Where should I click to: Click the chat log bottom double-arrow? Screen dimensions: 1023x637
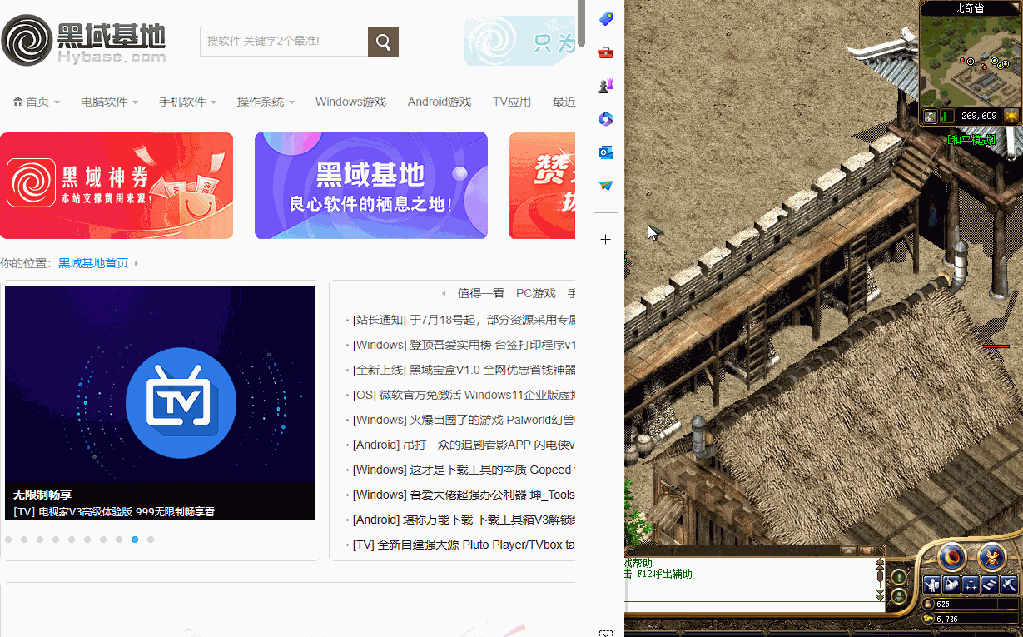coord(879,595)
